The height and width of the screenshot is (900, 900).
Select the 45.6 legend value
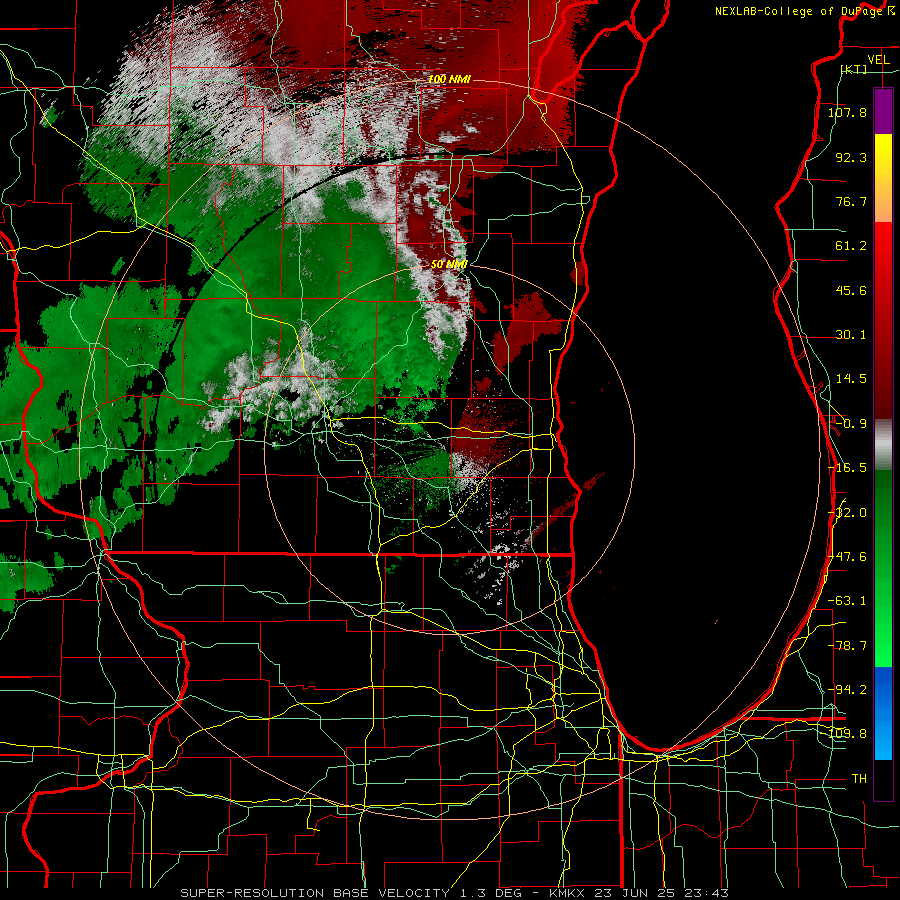coord(851,290)
